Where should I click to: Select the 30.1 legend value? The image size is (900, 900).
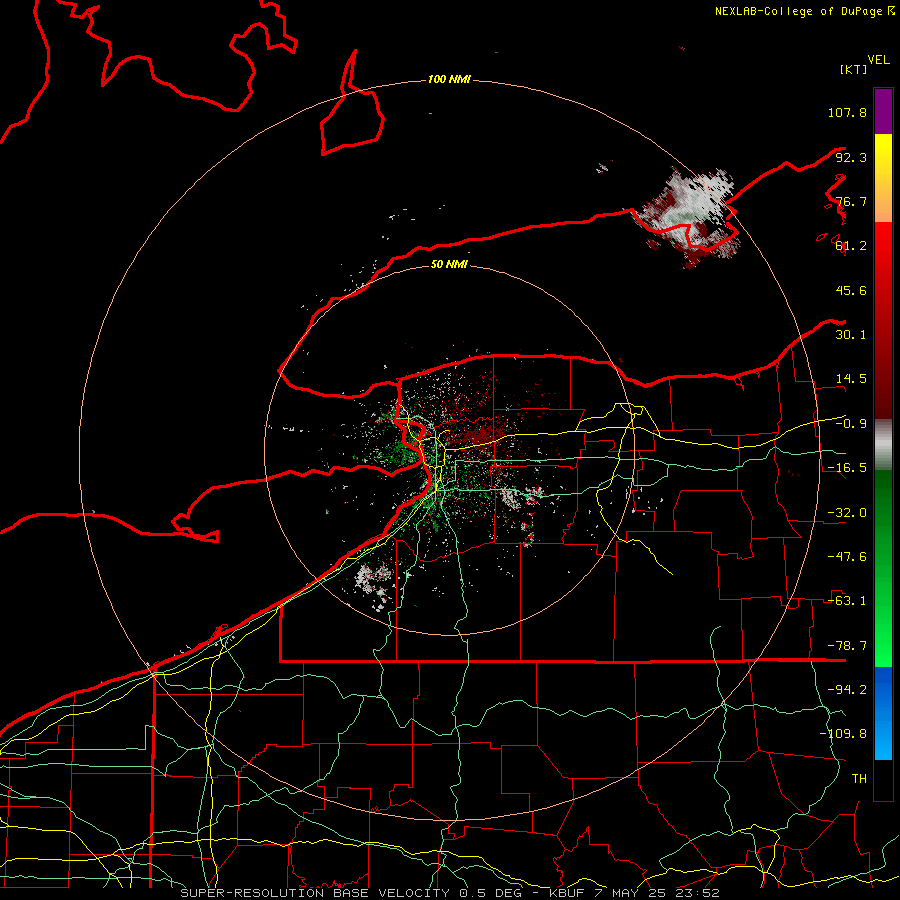[851, 335]
